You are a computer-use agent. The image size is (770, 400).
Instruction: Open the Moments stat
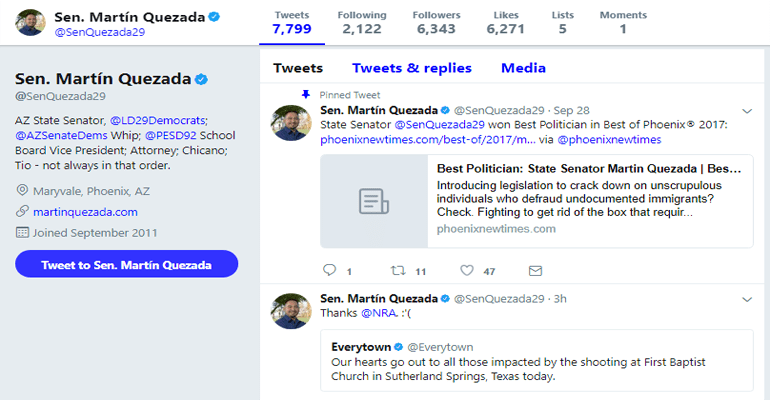(x=622, y=23)
